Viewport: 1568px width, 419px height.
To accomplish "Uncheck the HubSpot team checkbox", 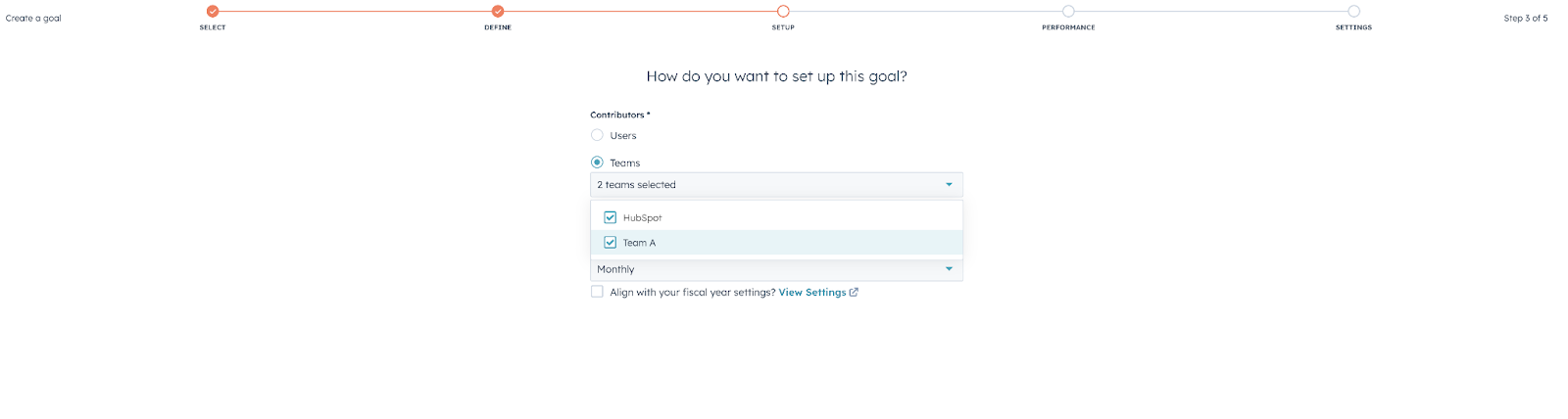I will click(610, 217).
